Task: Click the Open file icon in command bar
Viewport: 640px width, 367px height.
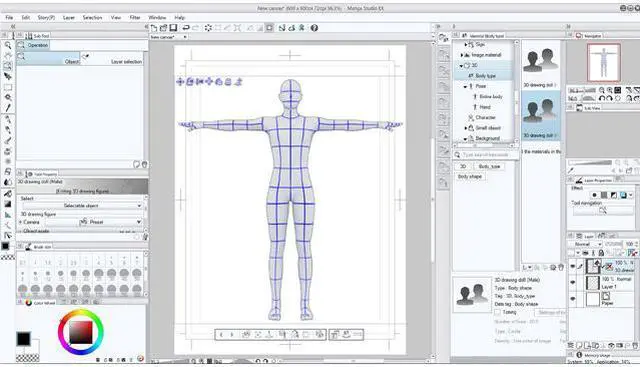Action: 163,28
